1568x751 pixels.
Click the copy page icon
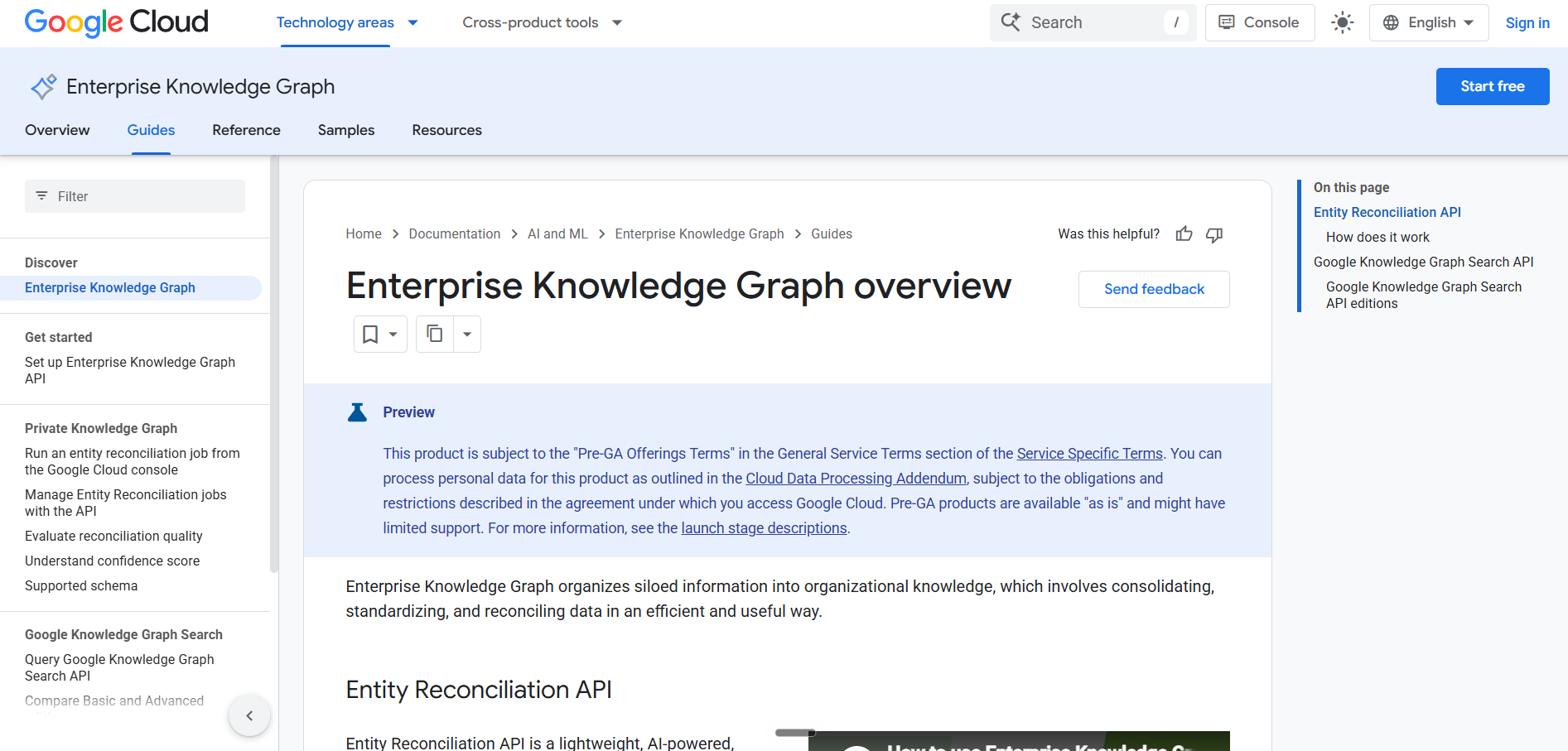point(435,334)
